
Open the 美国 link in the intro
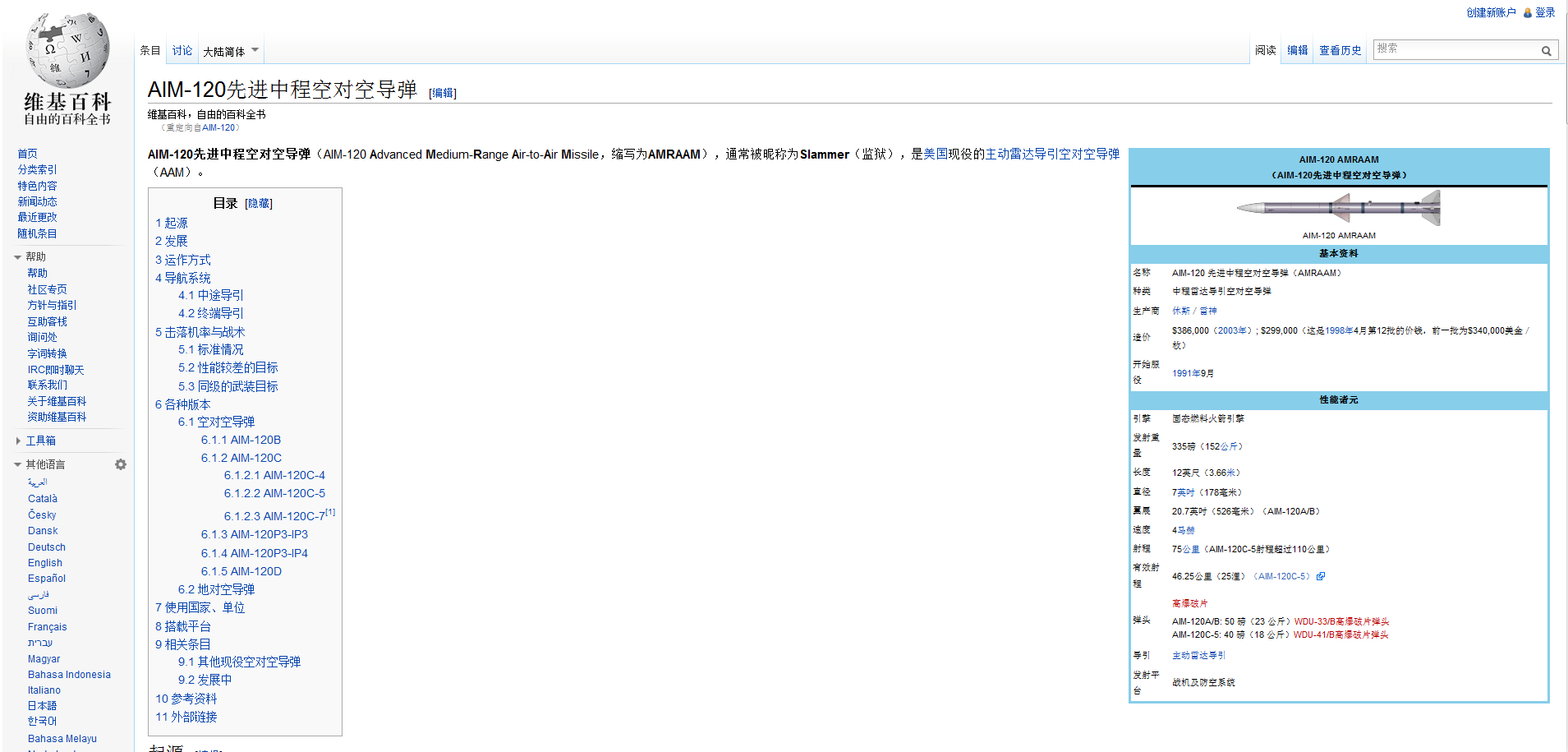click(x=936, y=154)
